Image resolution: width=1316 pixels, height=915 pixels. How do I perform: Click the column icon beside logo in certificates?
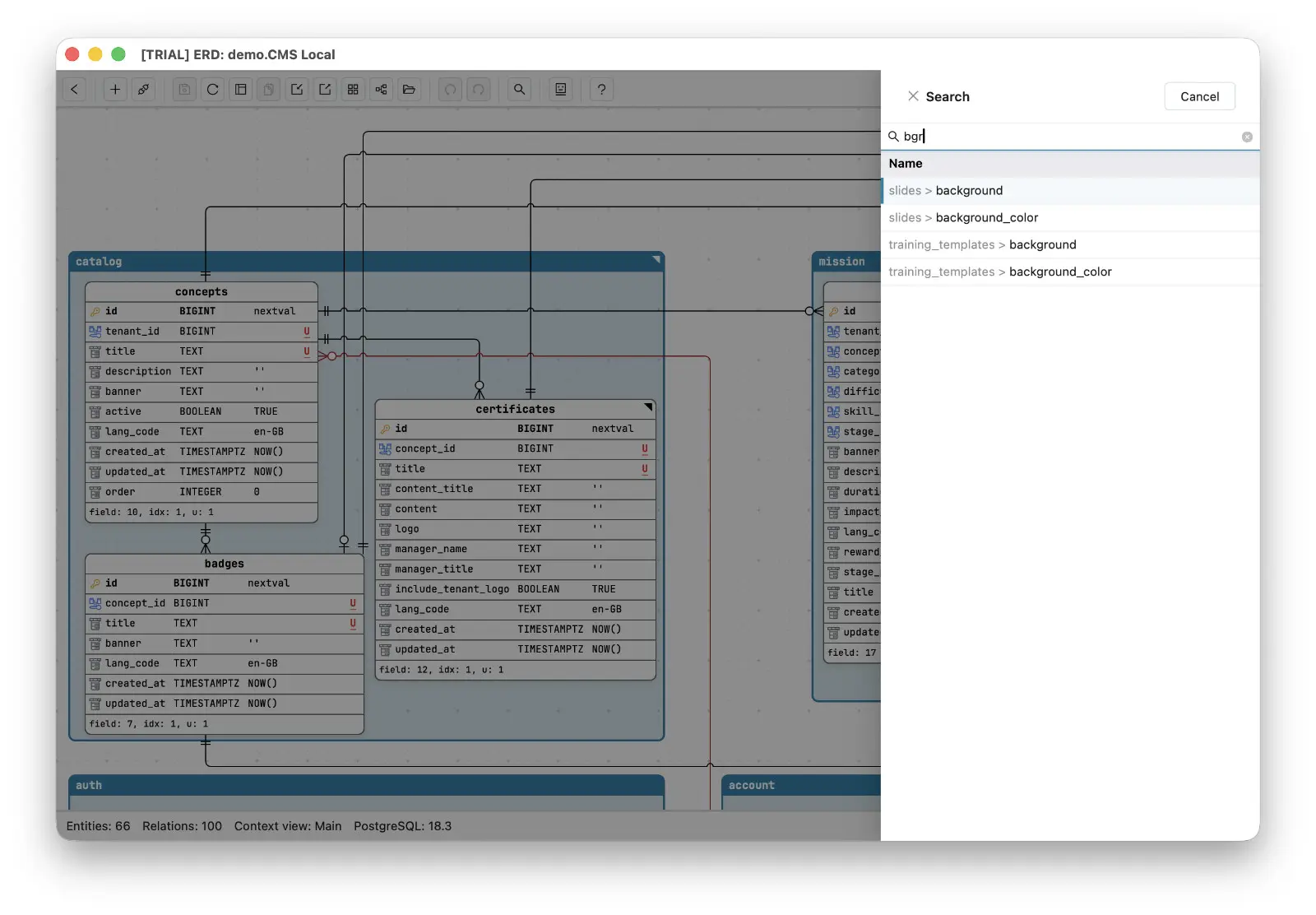pyautogui.click(x=385, y=530)
